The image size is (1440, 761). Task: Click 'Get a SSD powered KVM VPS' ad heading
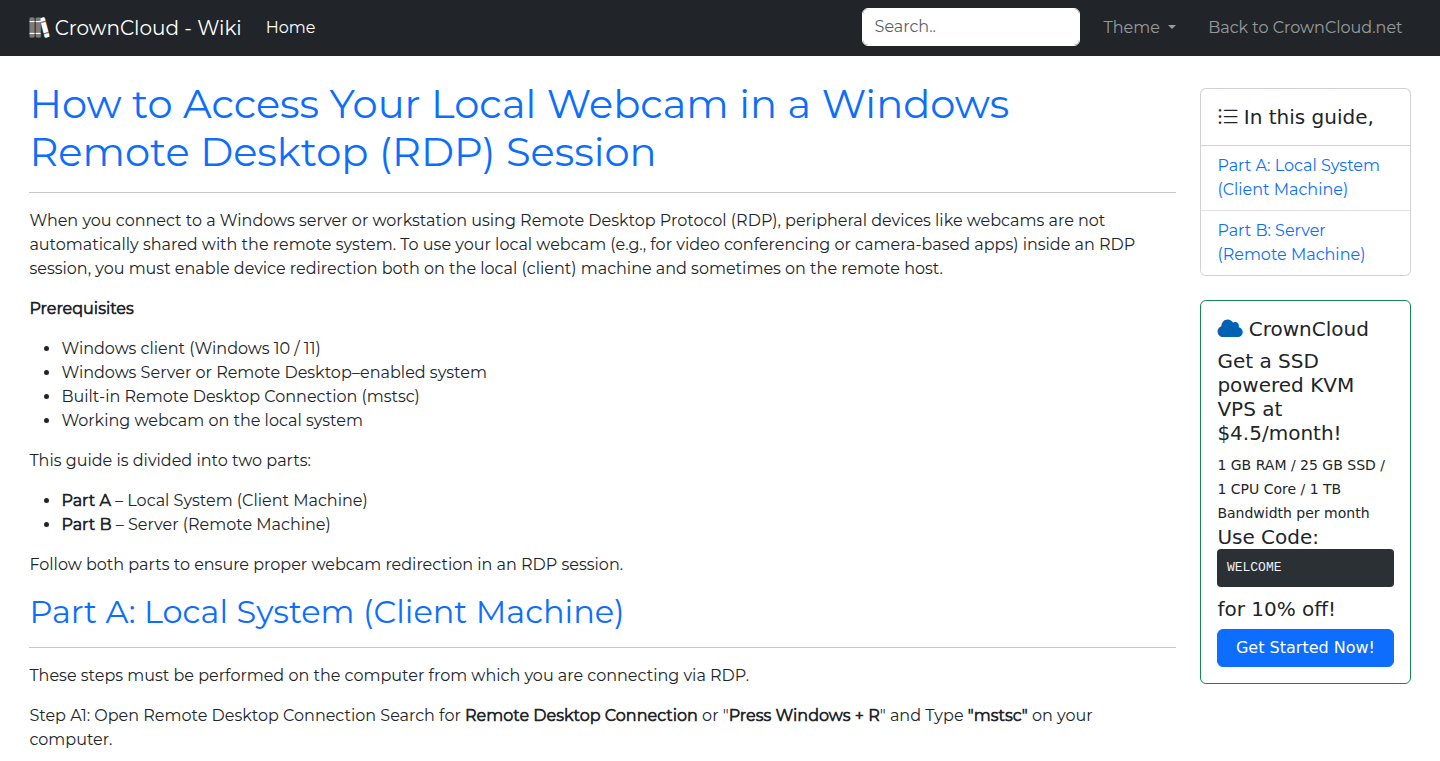pyautogui.click(x=1286, y=397)
